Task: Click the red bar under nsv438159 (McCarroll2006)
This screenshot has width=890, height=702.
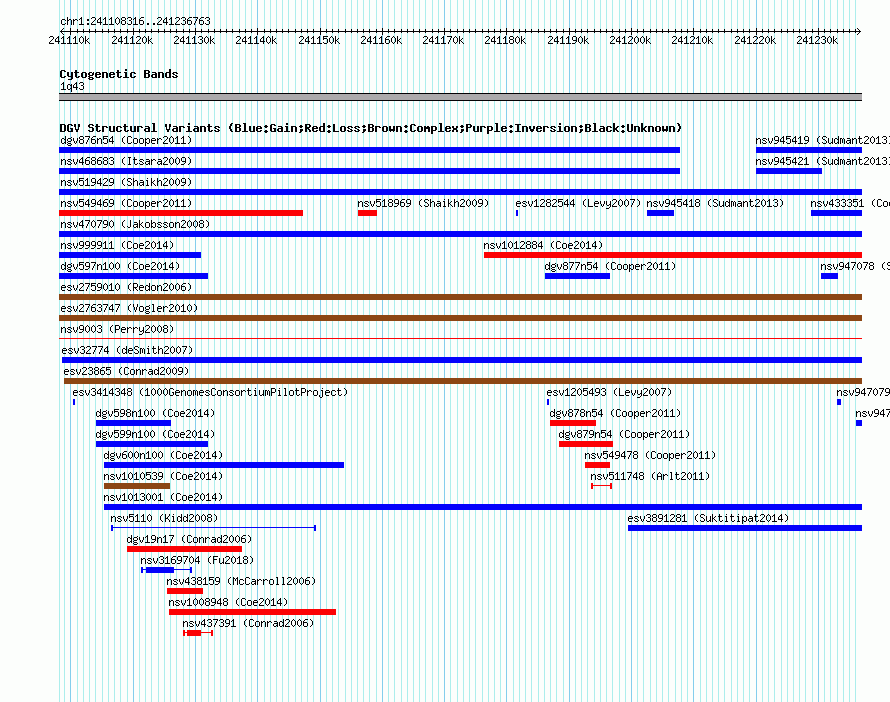Action: (x=184, y=591)
